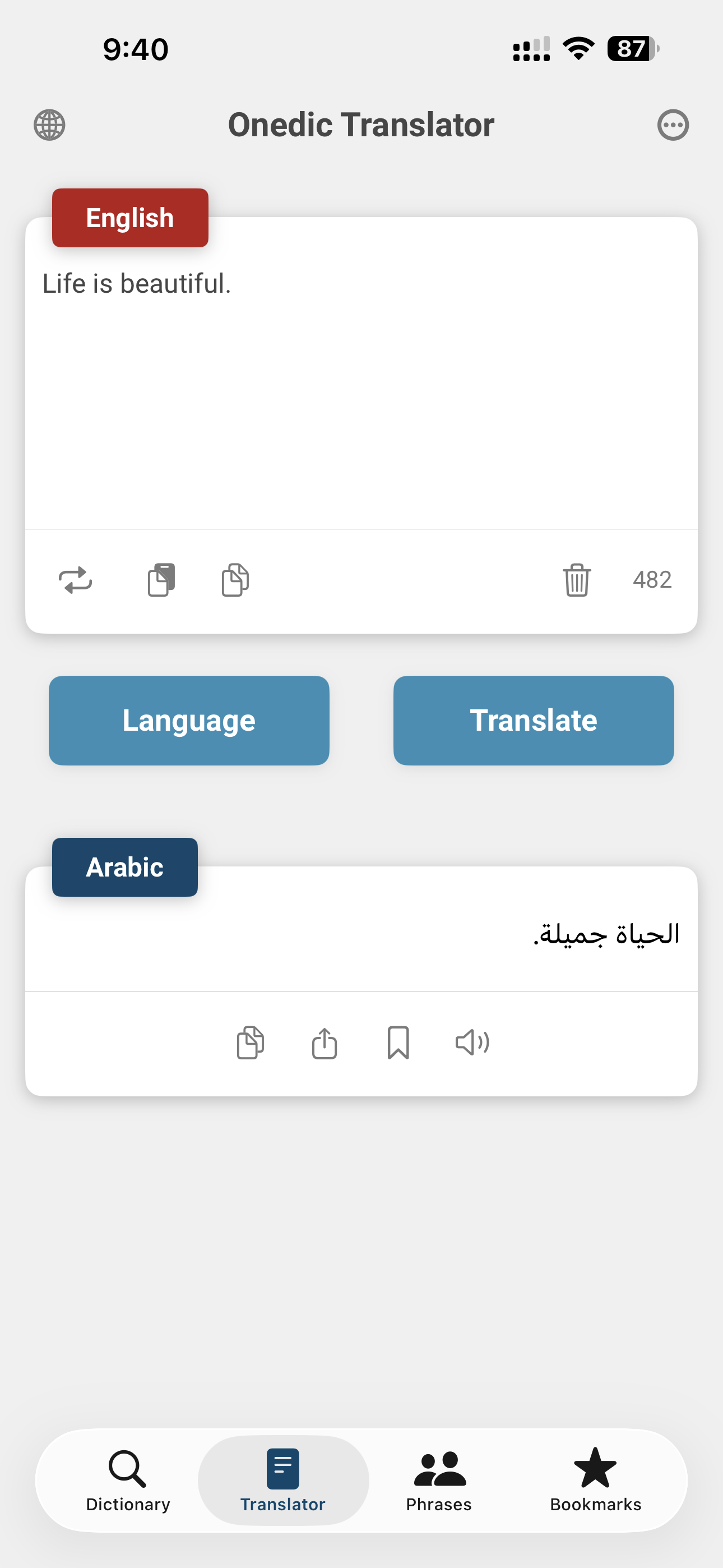Click the 482 character counter
The image size is (723, 1568).
[x=651, y=580]
